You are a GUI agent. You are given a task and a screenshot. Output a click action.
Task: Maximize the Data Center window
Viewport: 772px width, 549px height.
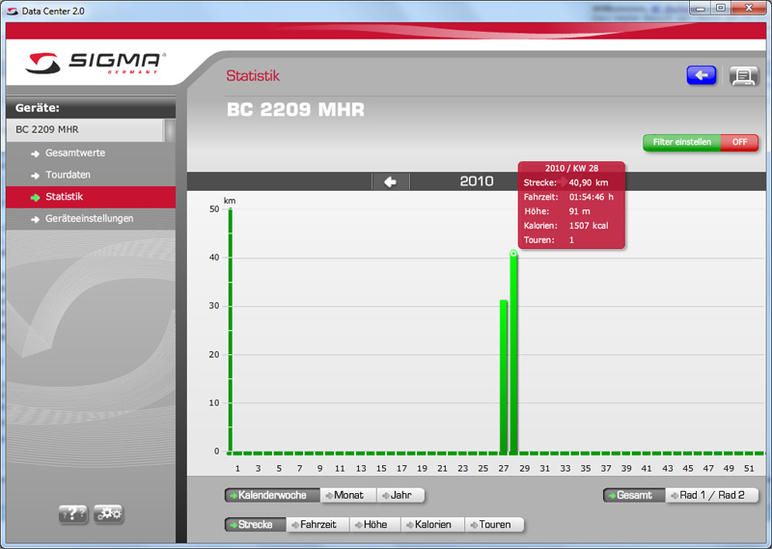720,8
